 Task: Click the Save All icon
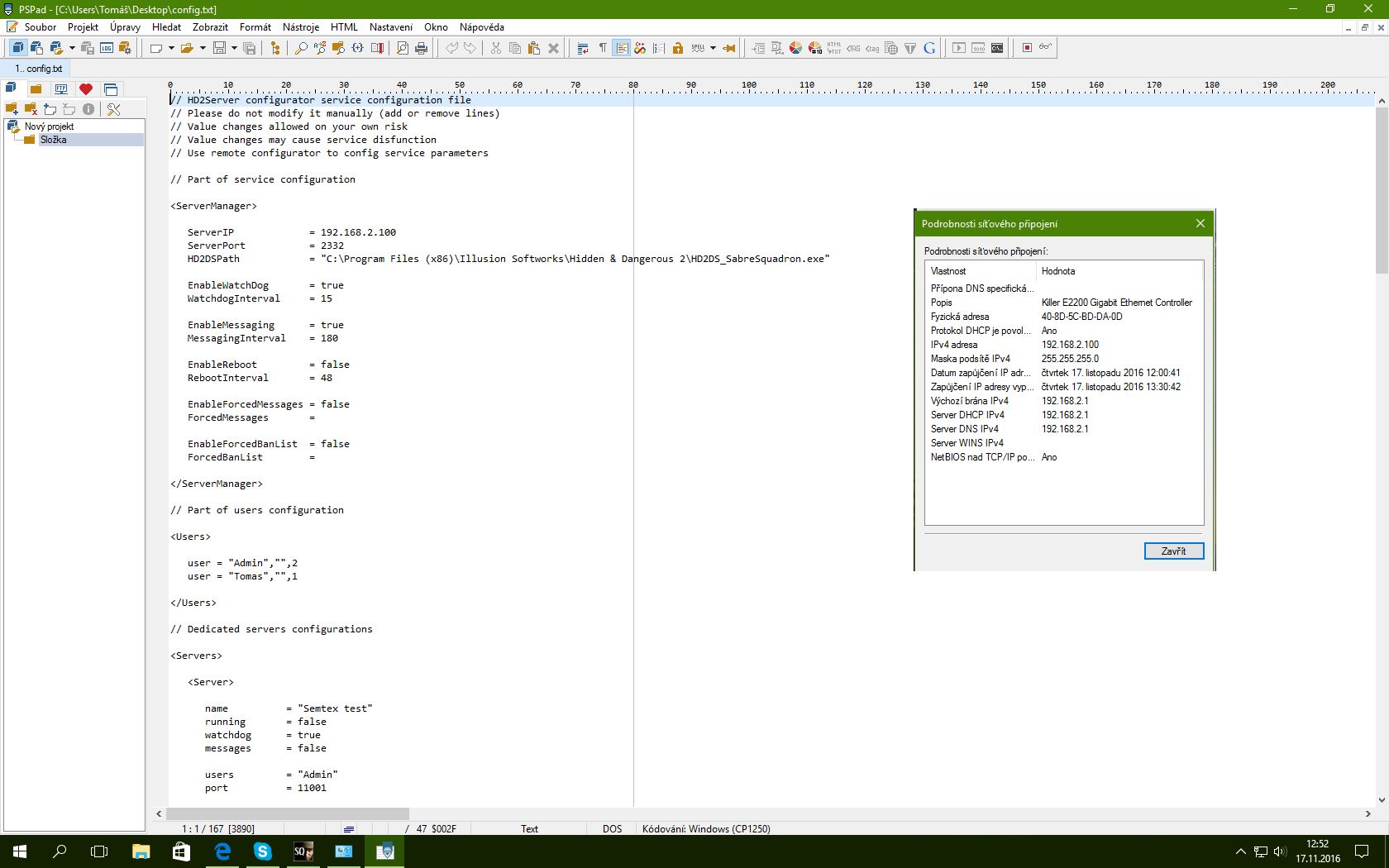(250, 48)
